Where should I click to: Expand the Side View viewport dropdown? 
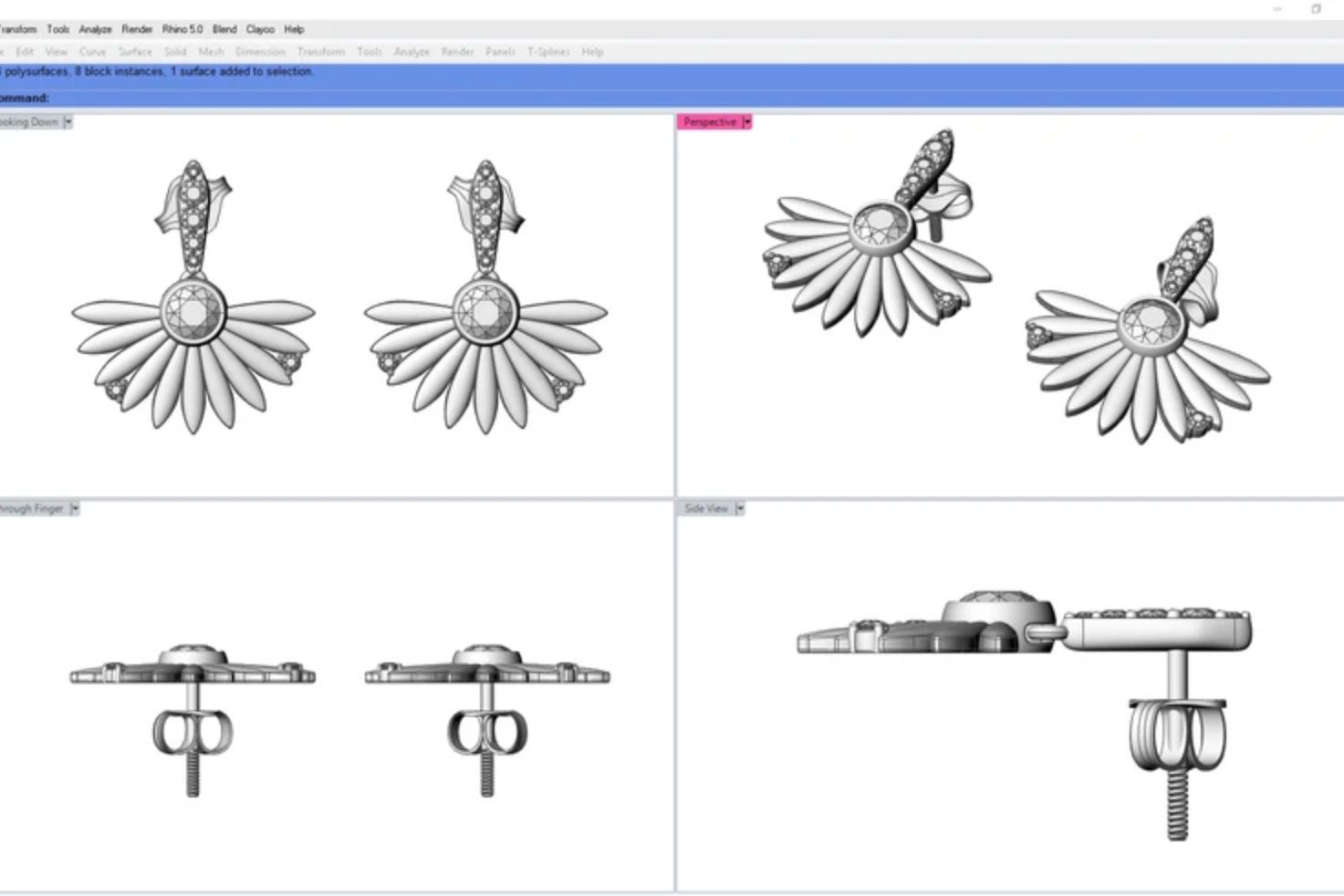point(741,508)
